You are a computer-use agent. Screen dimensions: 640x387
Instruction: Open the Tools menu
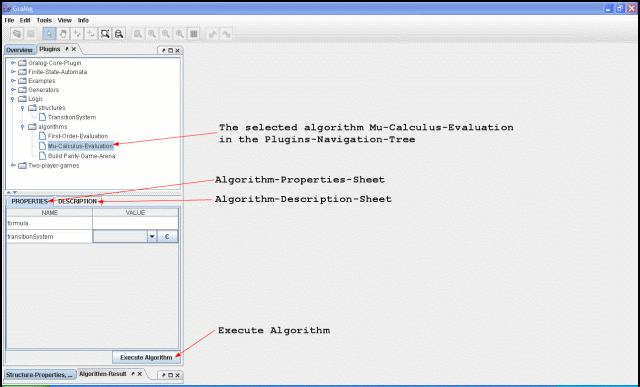point(44,20)
